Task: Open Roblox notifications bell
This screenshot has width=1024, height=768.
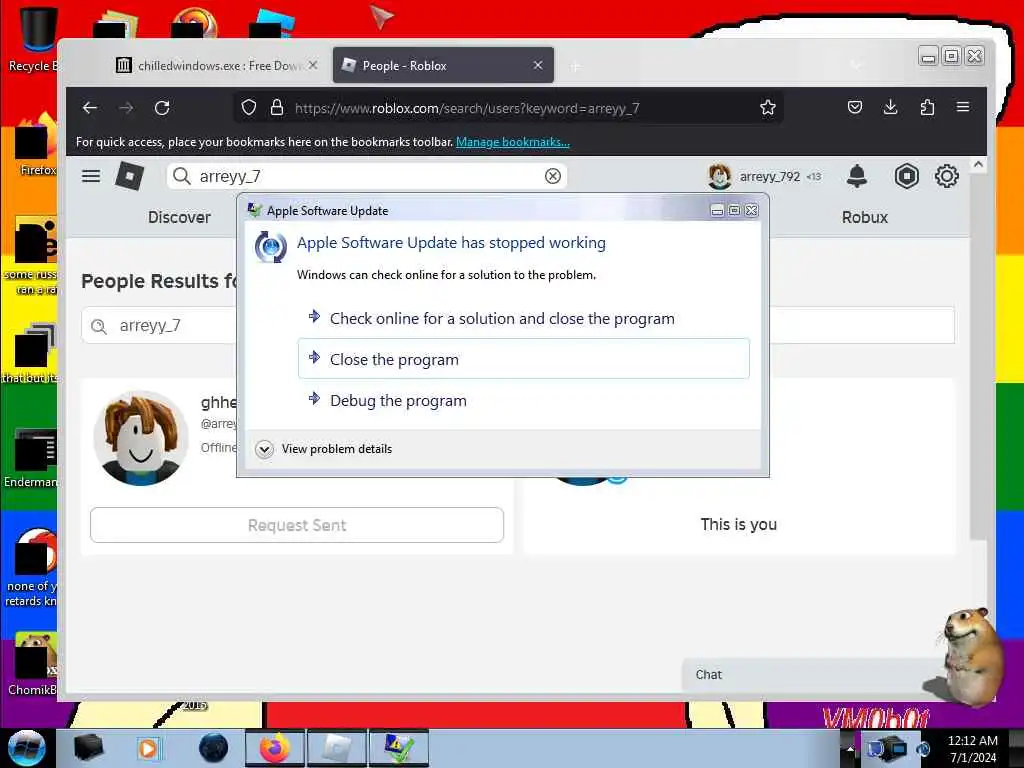Action: tap(856, 176)
